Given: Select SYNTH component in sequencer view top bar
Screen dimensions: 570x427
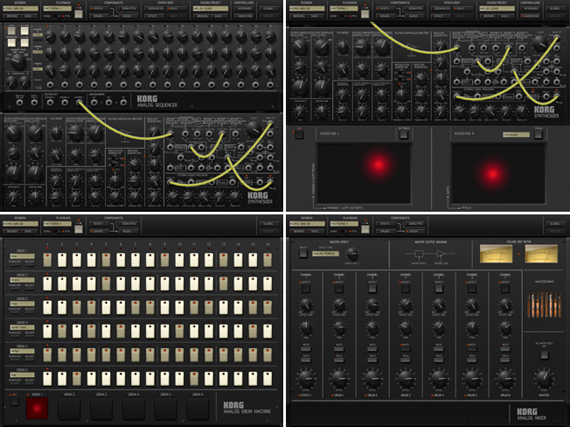Looking at the screenshot, I should tap(98, 8).
